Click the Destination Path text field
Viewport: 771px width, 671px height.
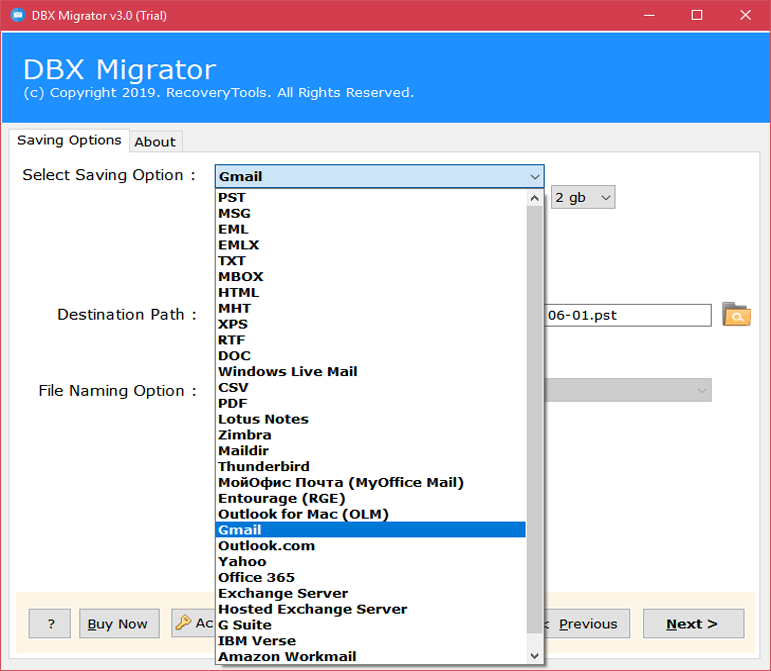click(x=628, y=315)
